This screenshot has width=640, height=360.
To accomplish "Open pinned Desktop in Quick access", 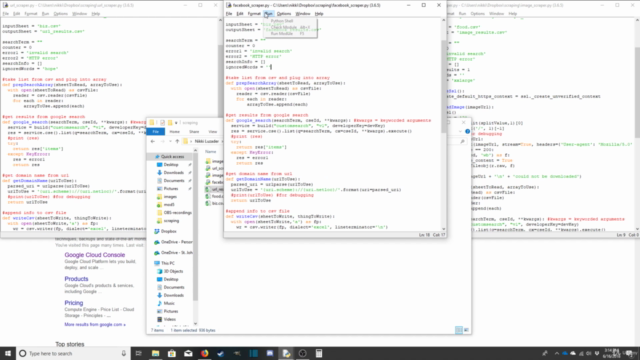I will [x=171, y=164].
